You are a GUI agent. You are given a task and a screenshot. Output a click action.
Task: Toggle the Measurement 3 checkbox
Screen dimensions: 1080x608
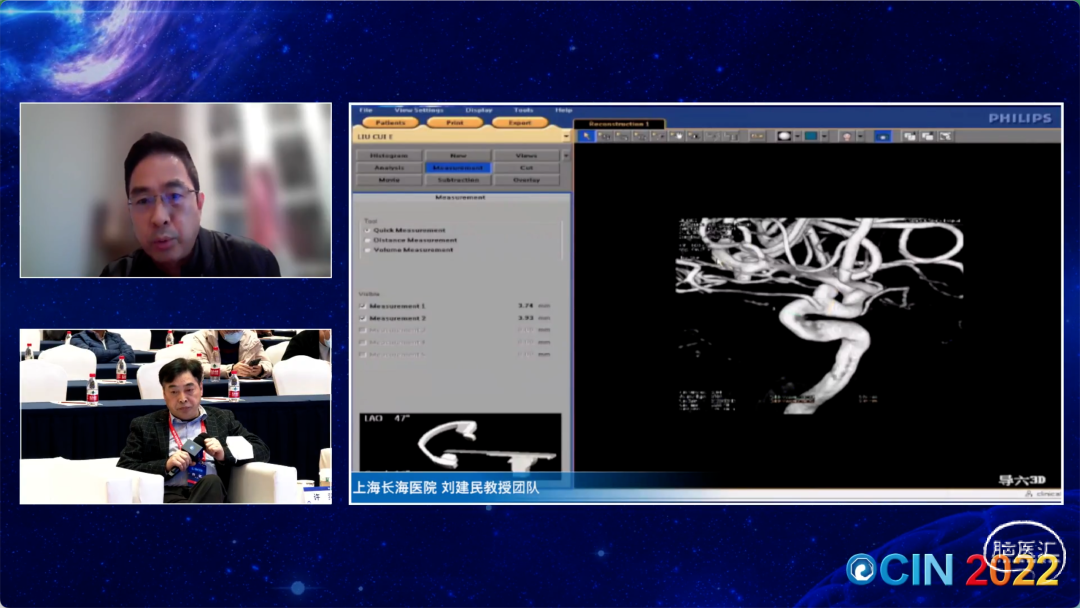pos(362,331)
